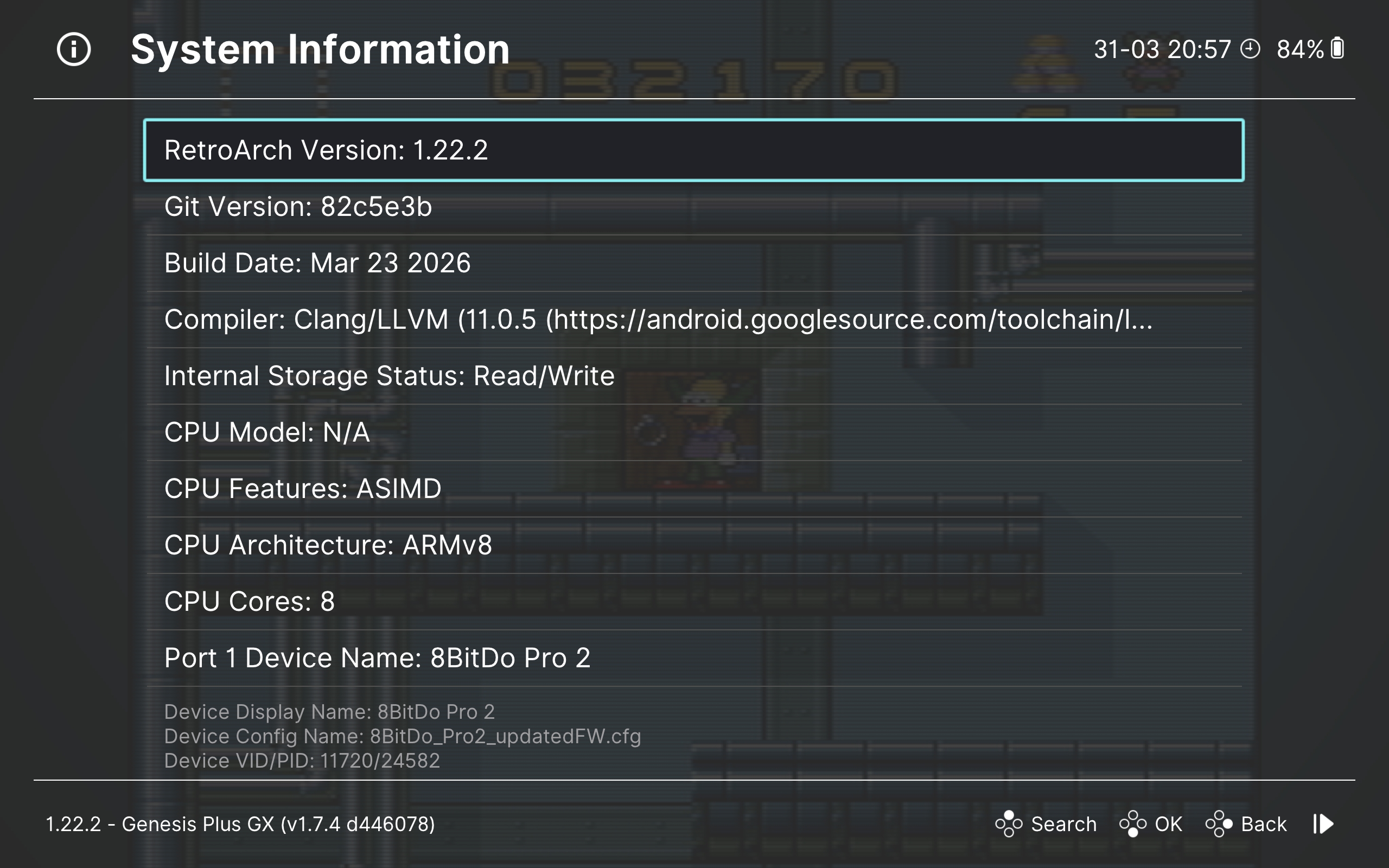This screenshot has height=868, width=1389.
Task: Click the resume play icon bottom right
Action: [1323, 824]
